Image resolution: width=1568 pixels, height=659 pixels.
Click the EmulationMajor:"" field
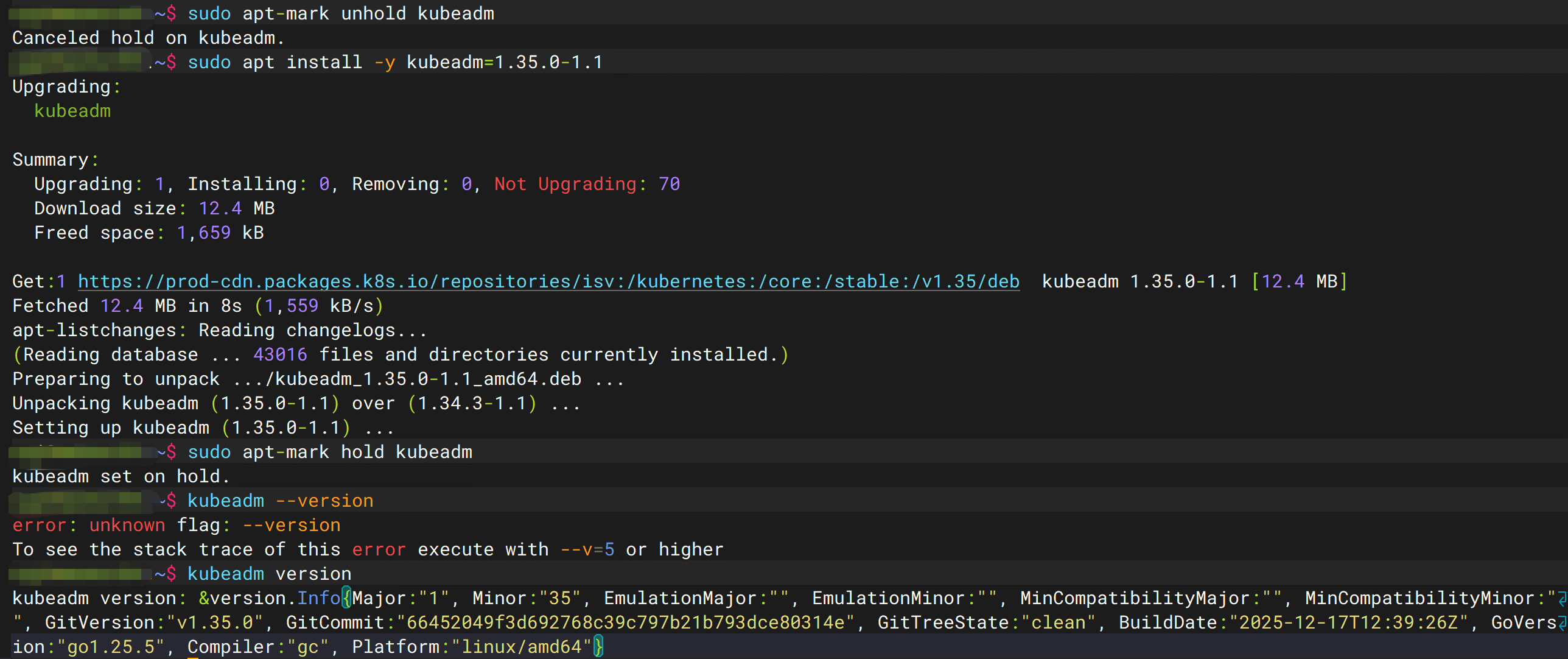coord(696,598)
